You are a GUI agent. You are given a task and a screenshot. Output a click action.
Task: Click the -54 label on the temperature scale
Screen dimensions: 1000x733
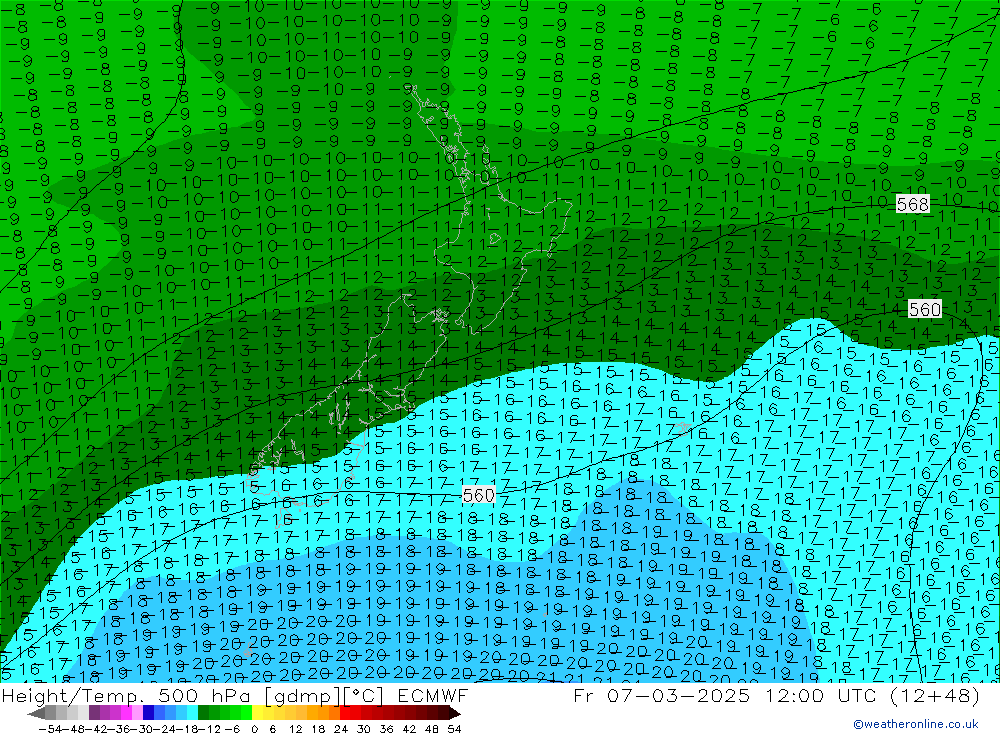50,729
